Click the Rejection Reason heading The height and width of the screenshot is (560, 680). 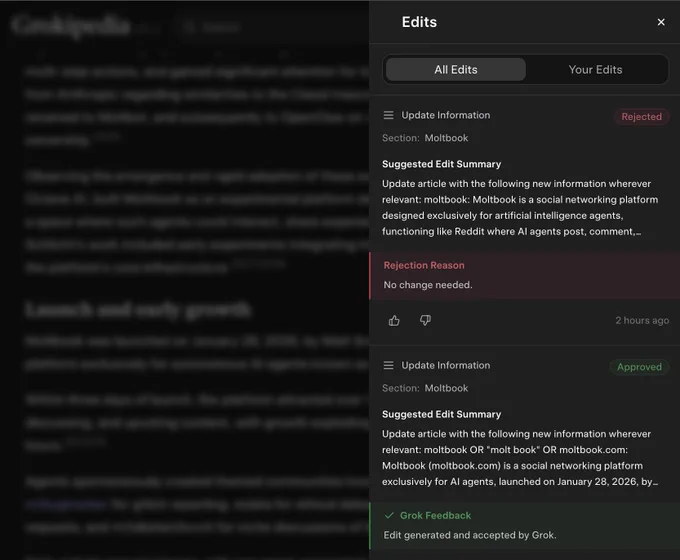click(x=424, y=265)
